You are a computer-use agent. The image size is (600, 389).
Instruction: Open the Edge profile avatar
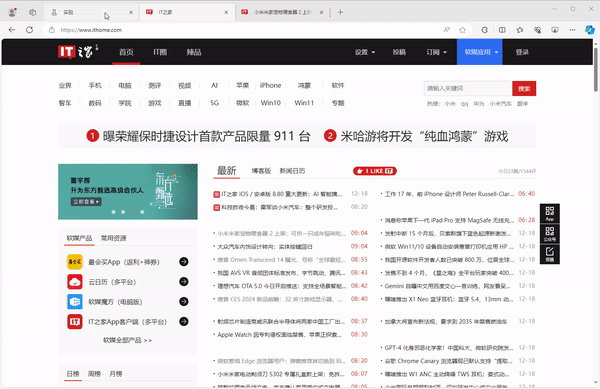point(13,12)
